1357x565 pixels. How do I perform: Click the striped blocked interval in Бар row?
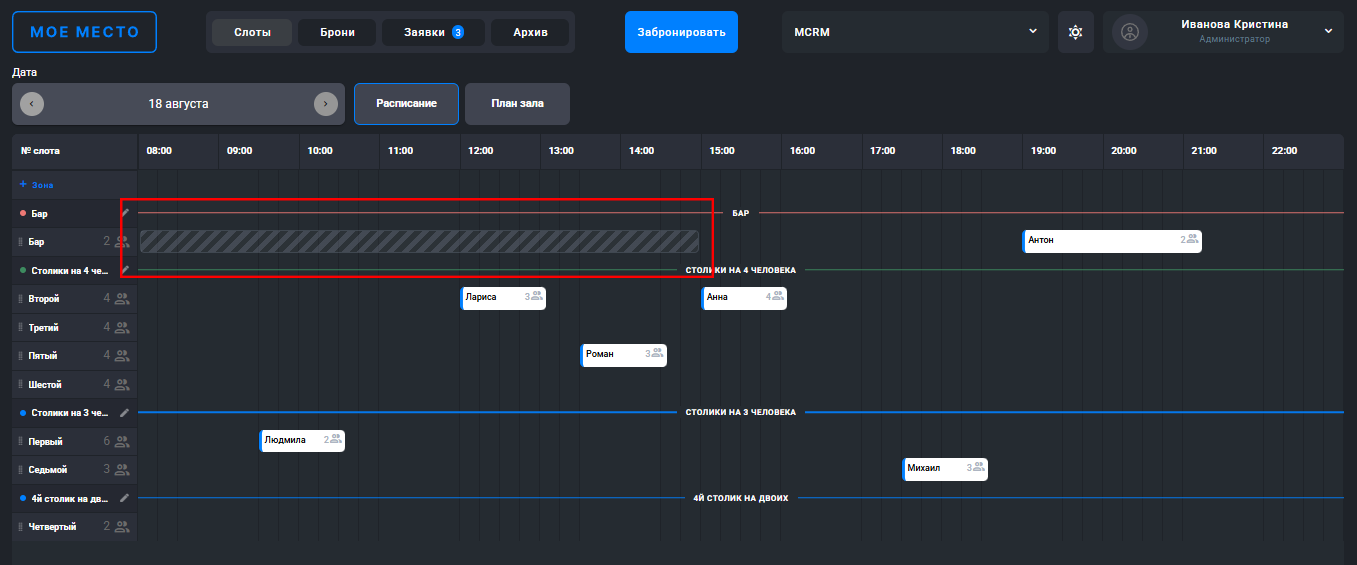(x=419, y=241)
